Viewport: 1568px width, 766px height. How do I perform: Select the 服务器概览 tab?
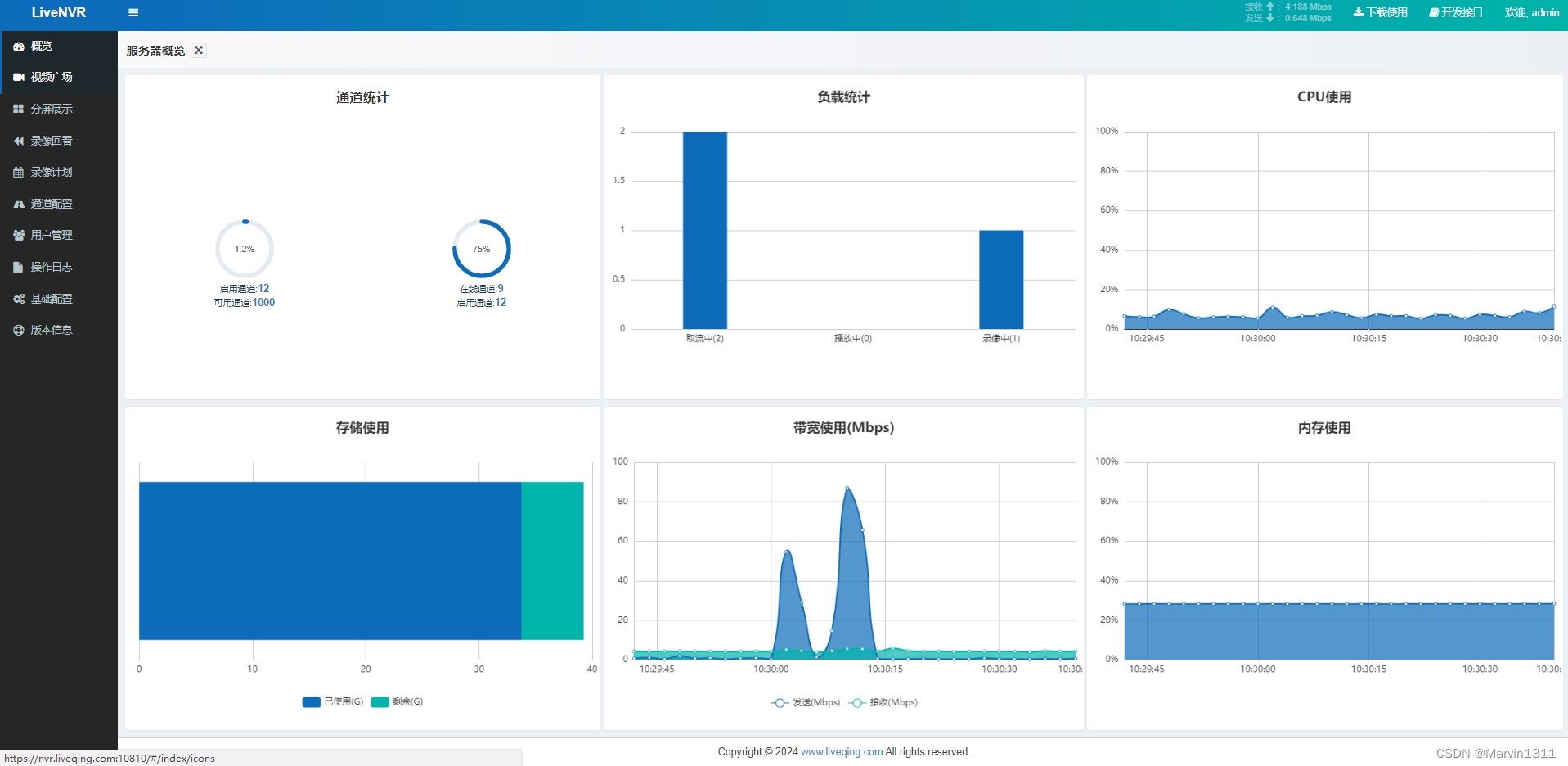coord(155,51)
